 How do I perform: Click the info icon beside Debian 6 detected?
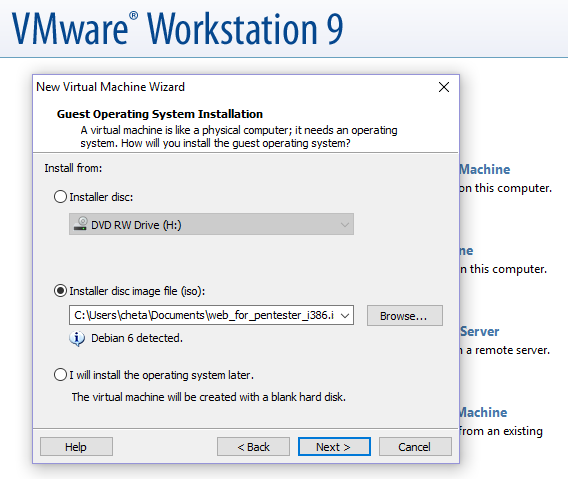click(x=77, y=339)
